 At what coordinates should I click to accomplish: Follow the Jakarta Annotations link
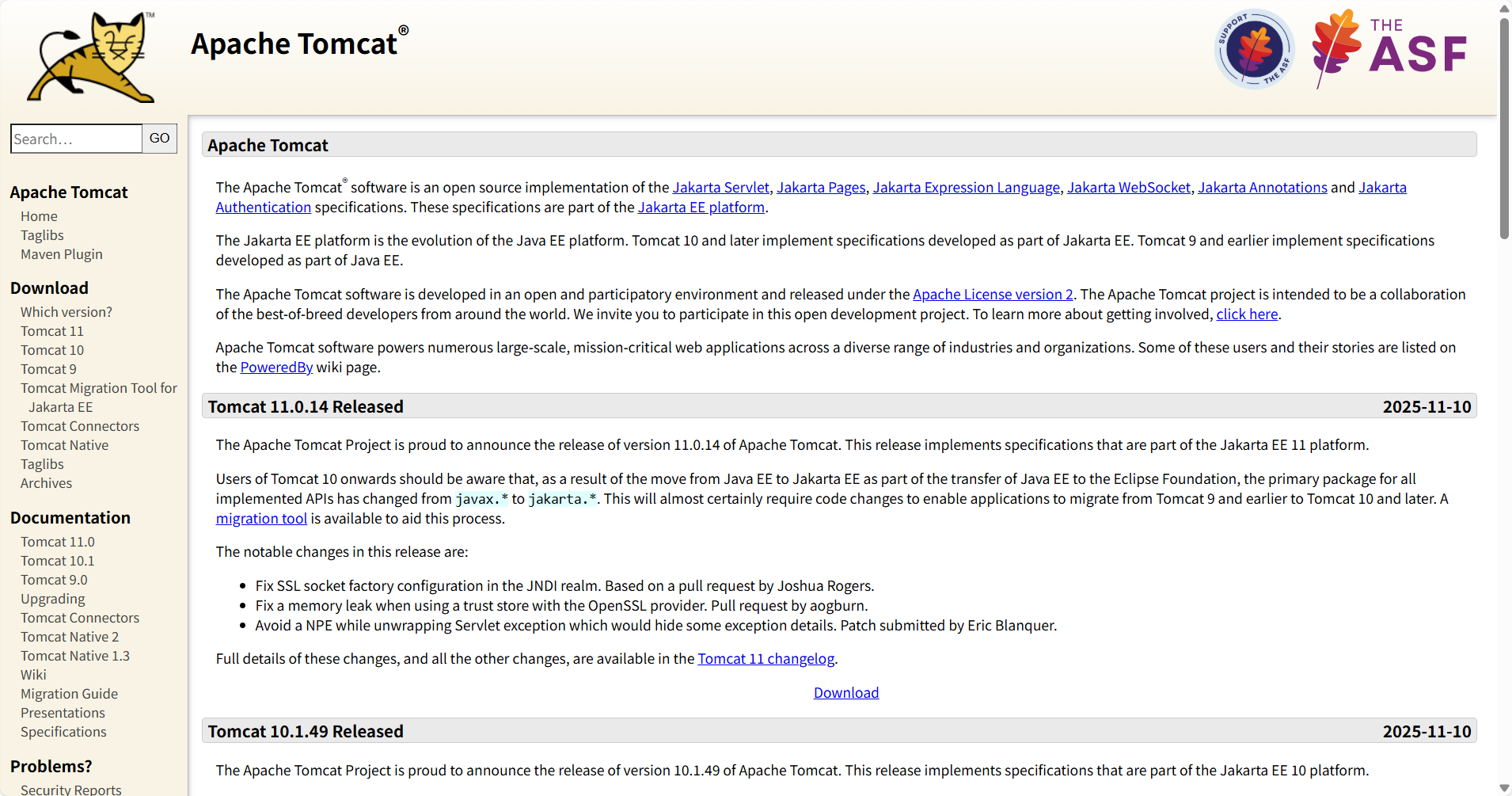(1263, 188)
